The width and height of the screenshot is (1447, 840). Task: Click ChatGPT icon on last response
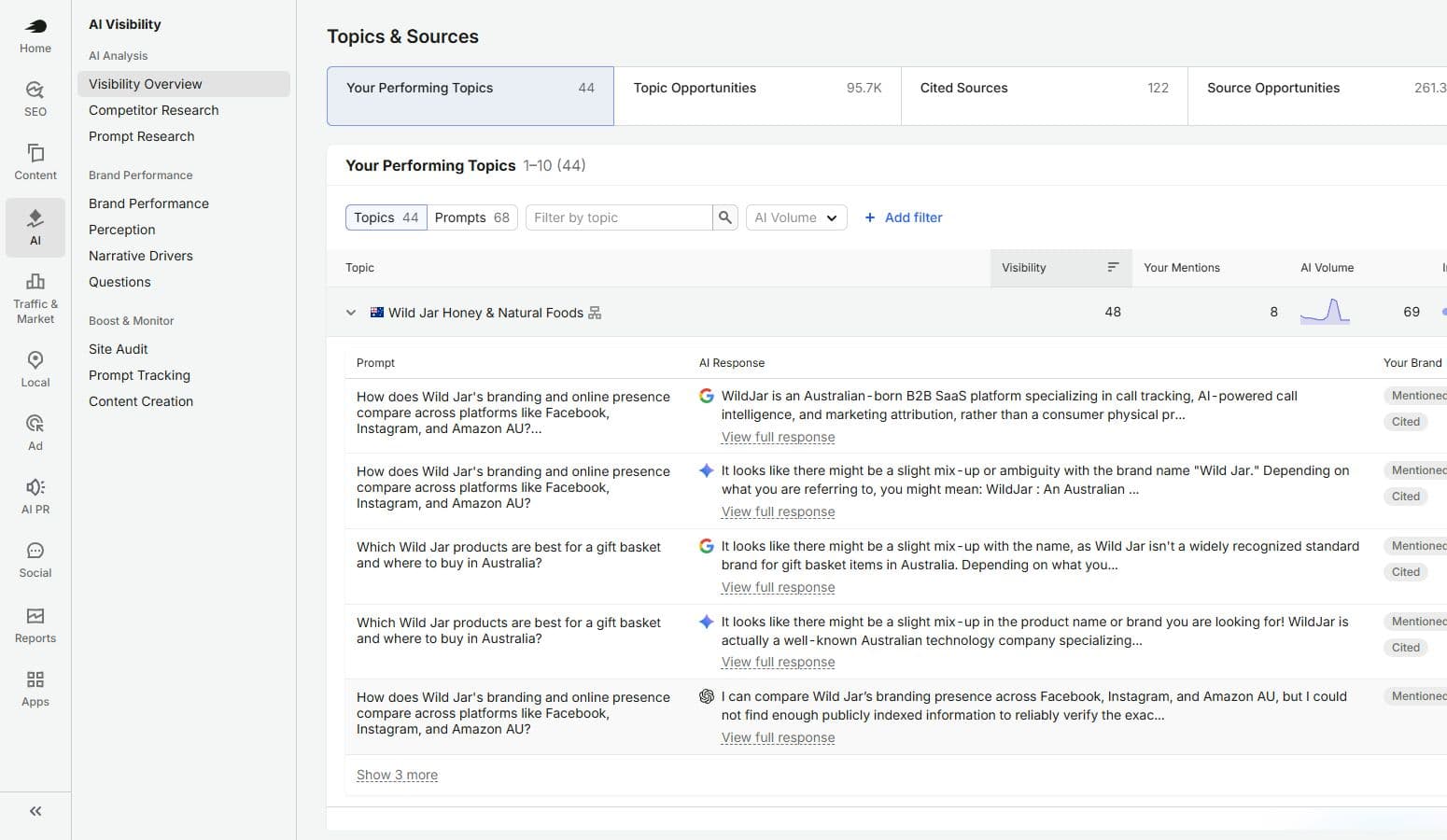pos(707,696)
